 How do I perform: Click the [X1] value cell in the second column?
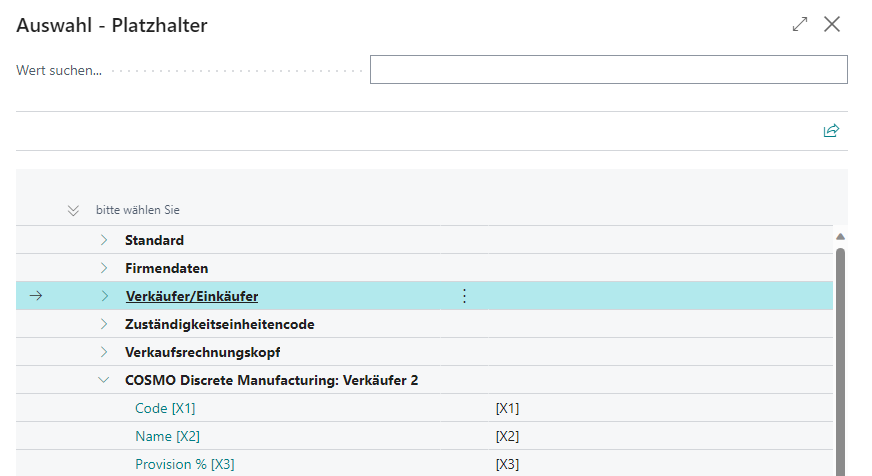coord(507,408)
